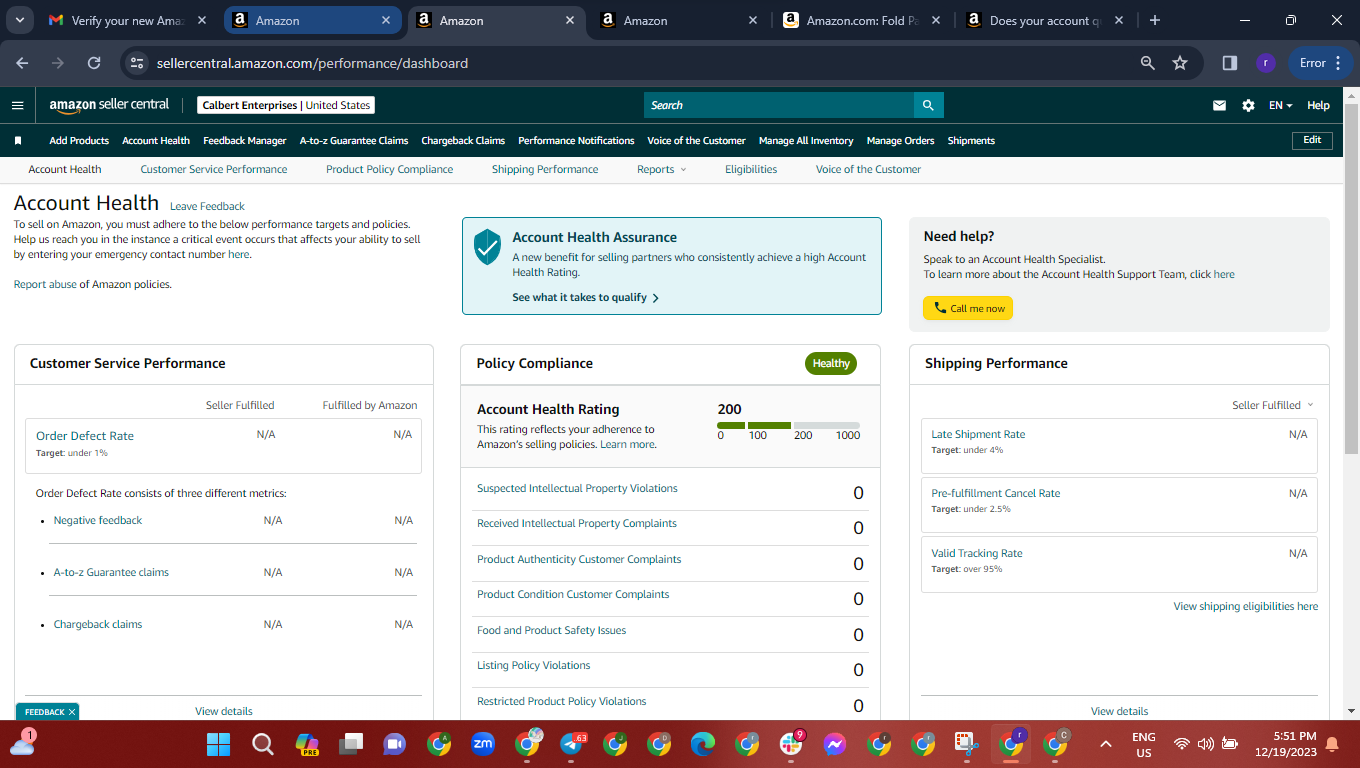Click the browser zoom magnifier icon
Viewport: 1360px width, 768px height.
(x=1148, y=63)
